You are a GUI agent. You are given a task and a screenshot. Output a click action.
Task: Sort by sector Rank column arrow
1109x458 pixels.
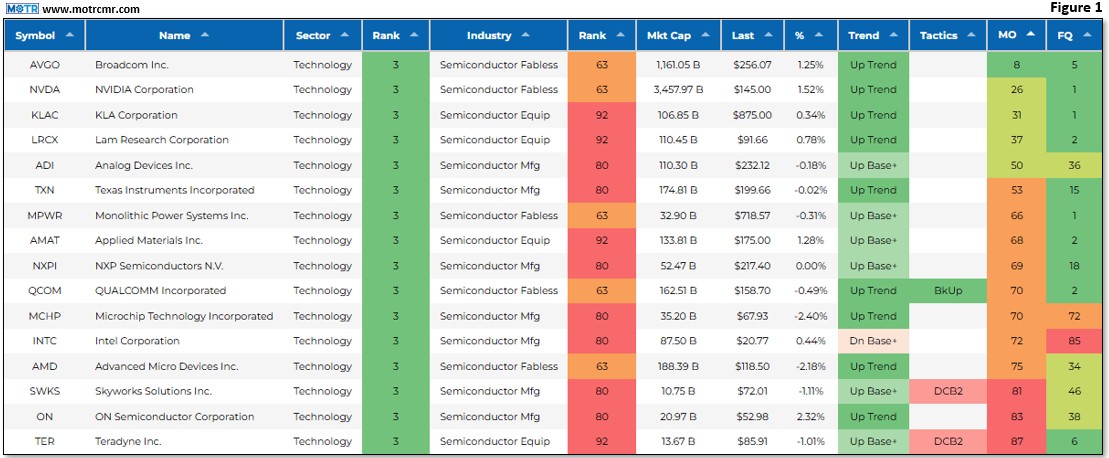point(414,35)
